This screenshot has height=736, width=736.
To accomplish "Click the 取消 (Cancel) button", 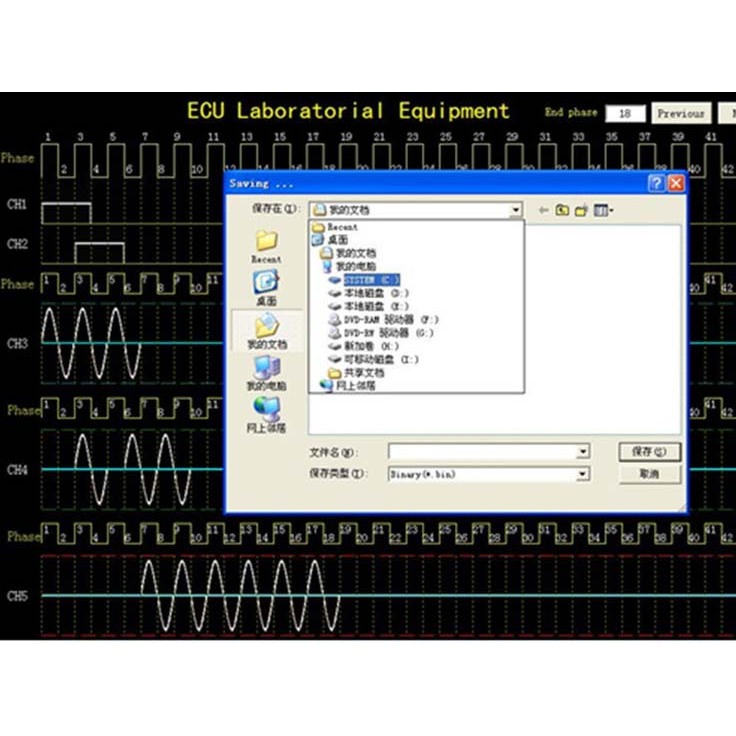I will (649, 474).
